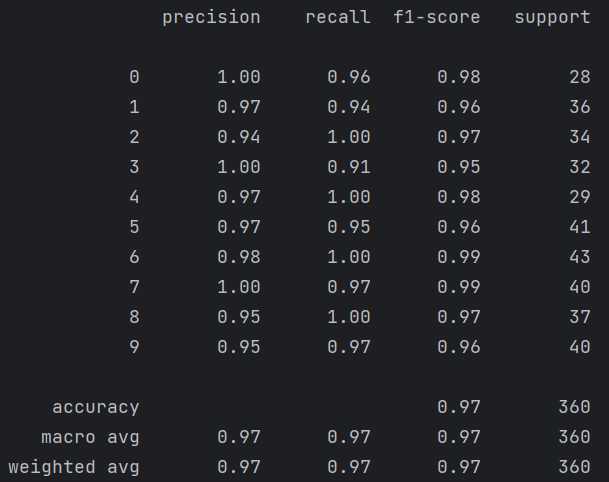Click the recall column header
The height and width of the screenshot is (482, 609).
pyautogui.click(x=338, y=17)
